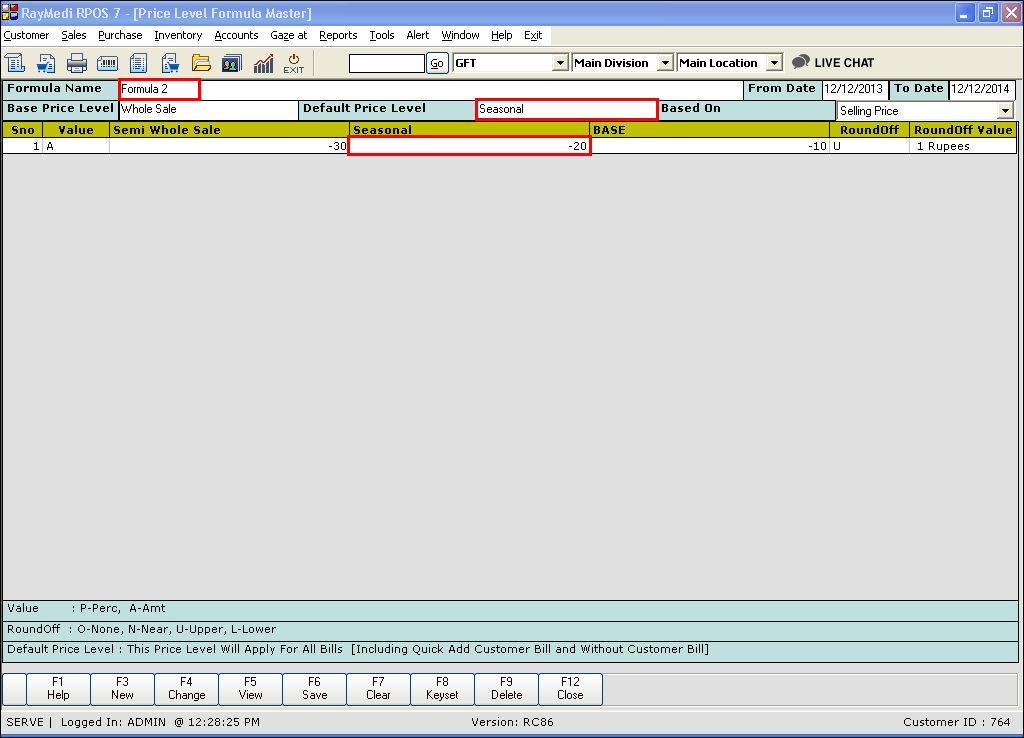1024x738 pixels.
Task: Open the bar chart graph icon
Action: point(263,63)
